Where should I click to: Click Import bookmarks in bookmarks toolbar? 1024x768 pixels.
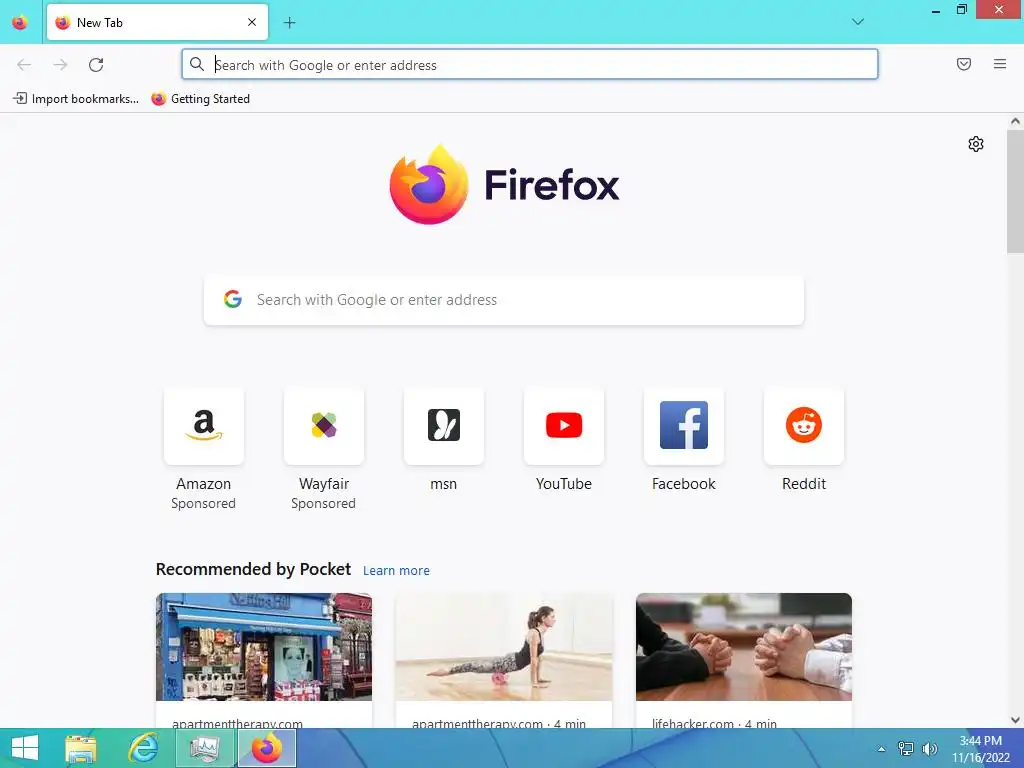point(76,99)
